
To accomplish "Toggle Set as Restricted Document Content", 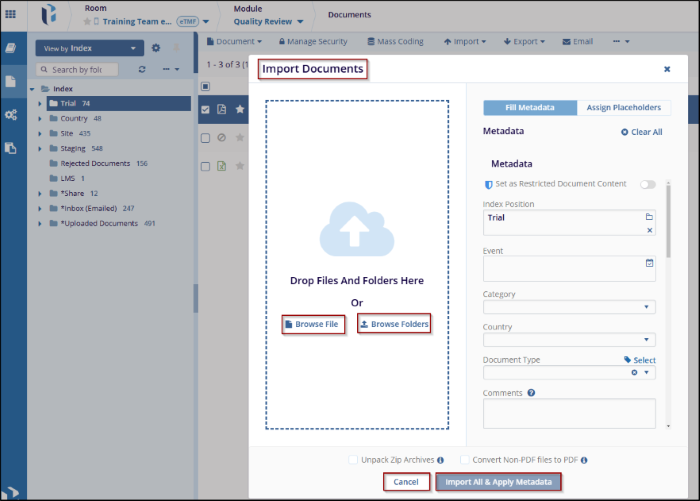I will coord(648,184).
